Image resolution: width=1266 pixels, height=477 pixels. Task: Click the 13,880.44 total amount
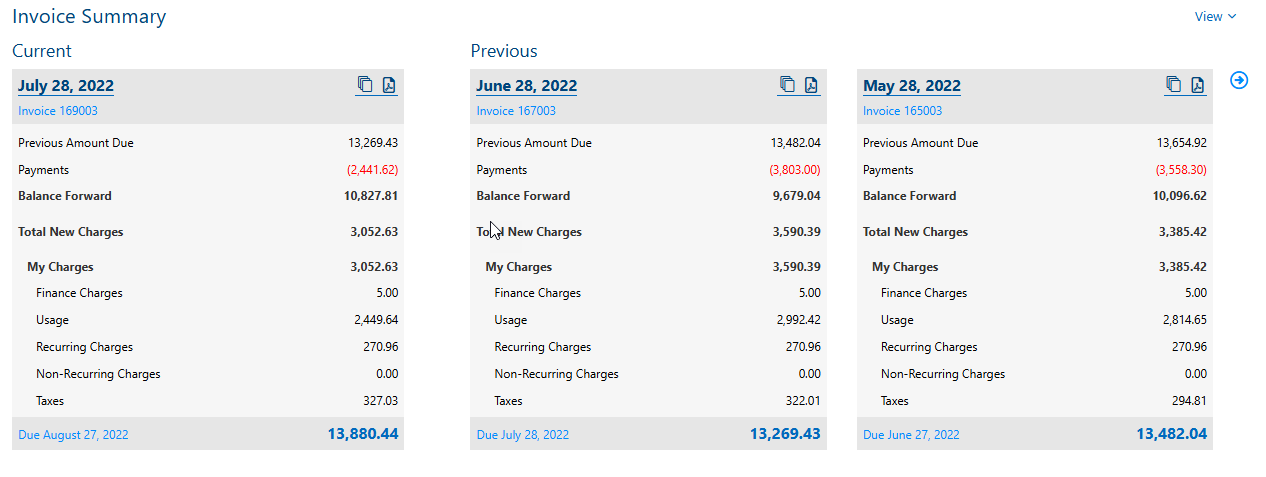pos(362,434)
